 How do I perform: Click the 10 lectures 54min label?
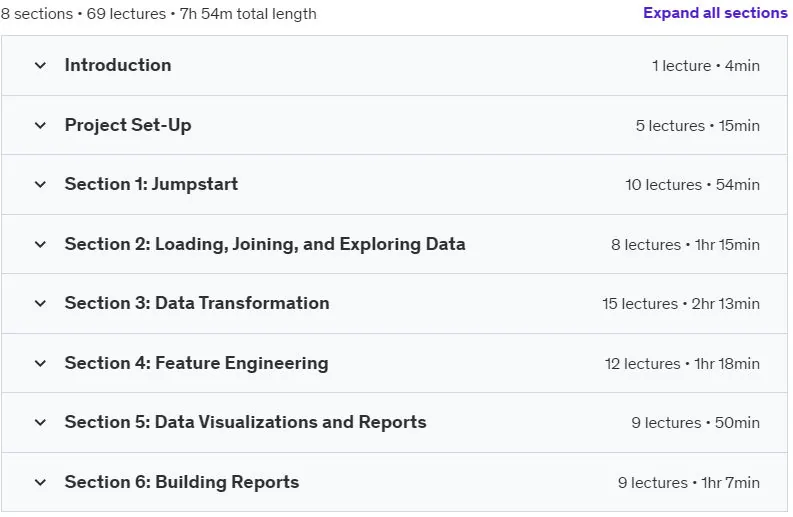[692, 185]
